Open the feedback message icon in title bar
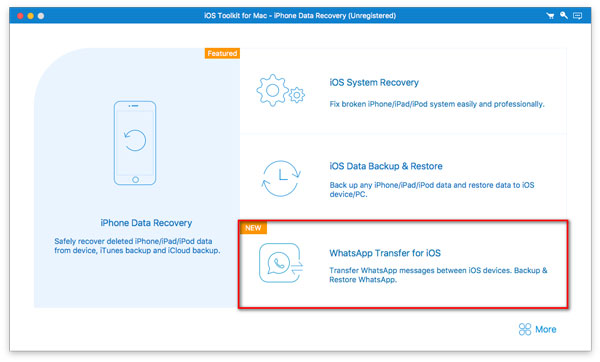This screenshot has width=600, height=362. coord(577,16)
